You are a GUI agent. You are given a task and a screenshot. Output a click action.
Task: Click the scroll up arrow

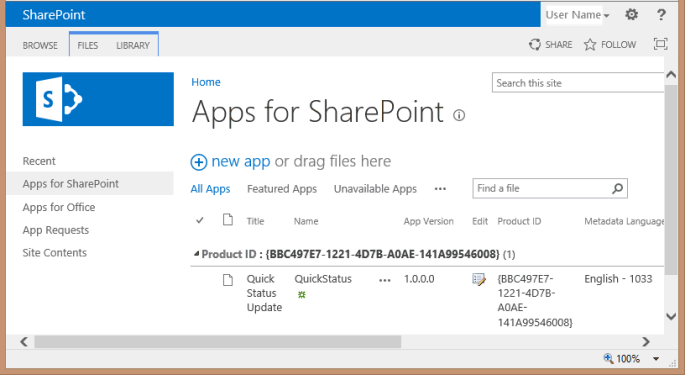[671, 75]
